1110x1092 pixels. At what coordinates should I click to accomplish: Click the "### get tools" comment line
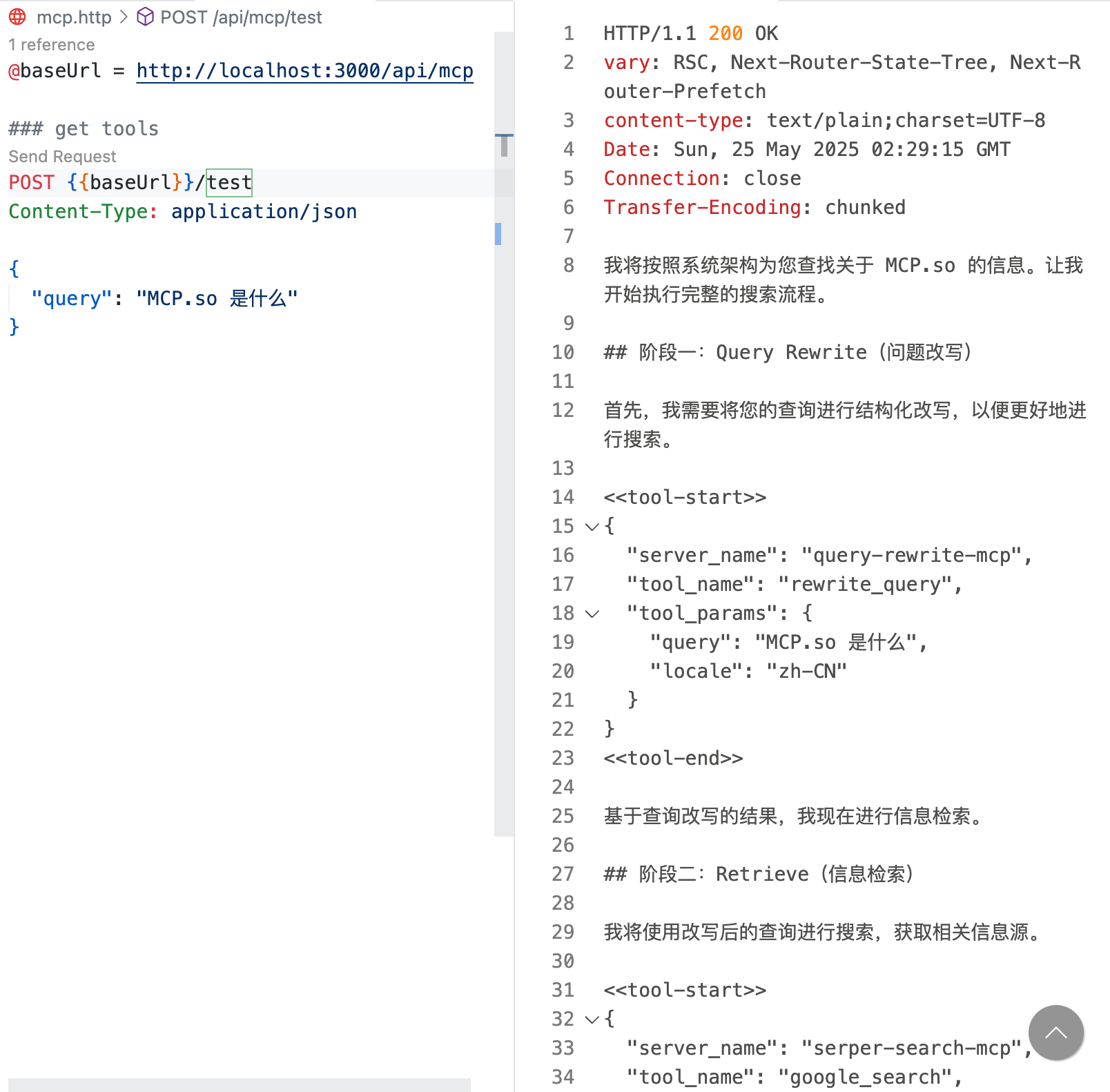point(84,128)
